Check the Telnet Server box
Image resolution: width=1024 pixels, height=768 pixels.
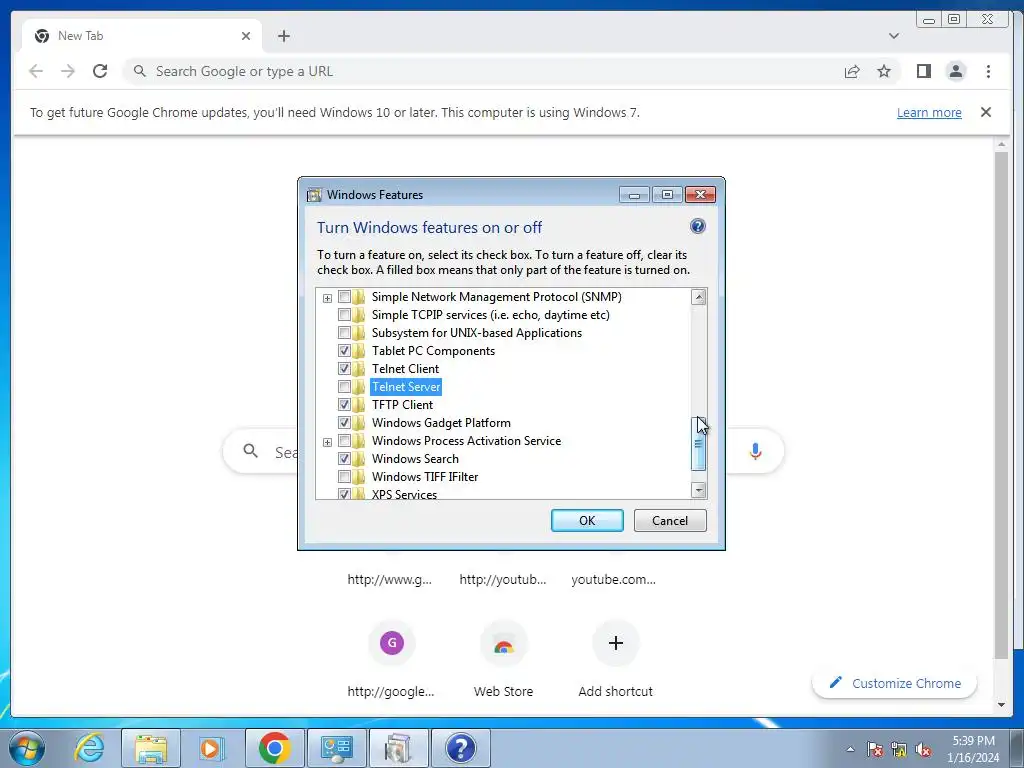(x=344, y=387)
